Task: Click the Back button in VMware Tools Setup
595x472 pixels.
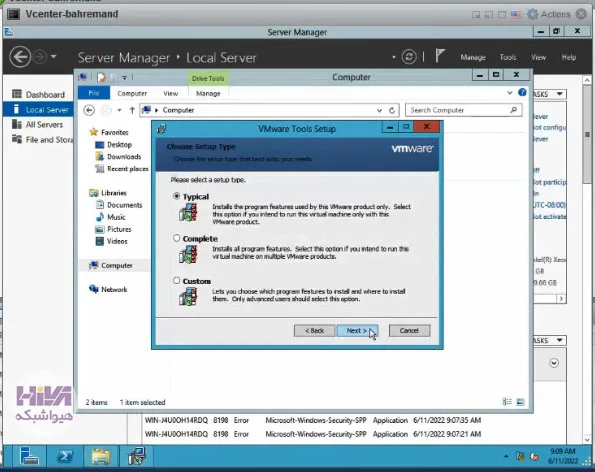Action: pos(314,330)
